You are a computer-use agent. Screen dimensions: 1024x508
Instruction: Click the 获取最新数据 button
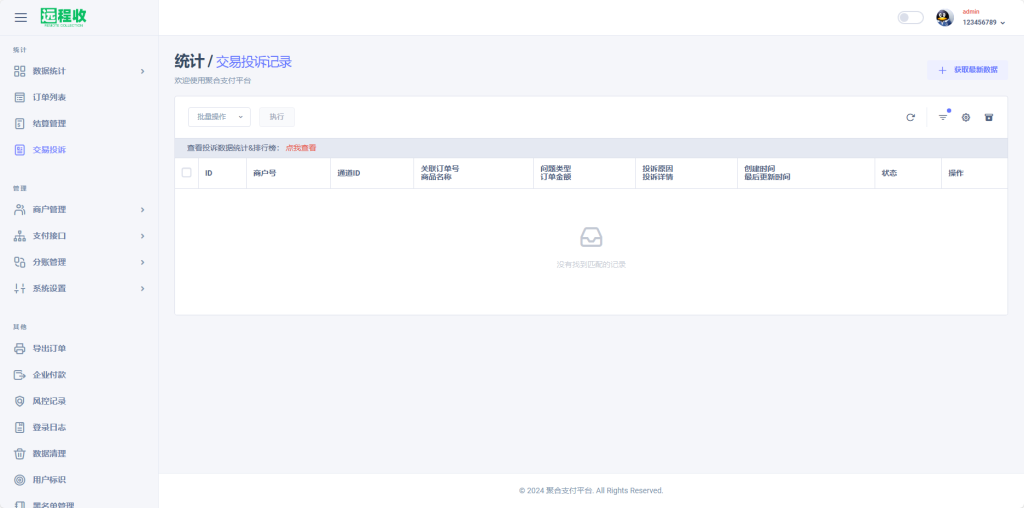click(967, 70)
